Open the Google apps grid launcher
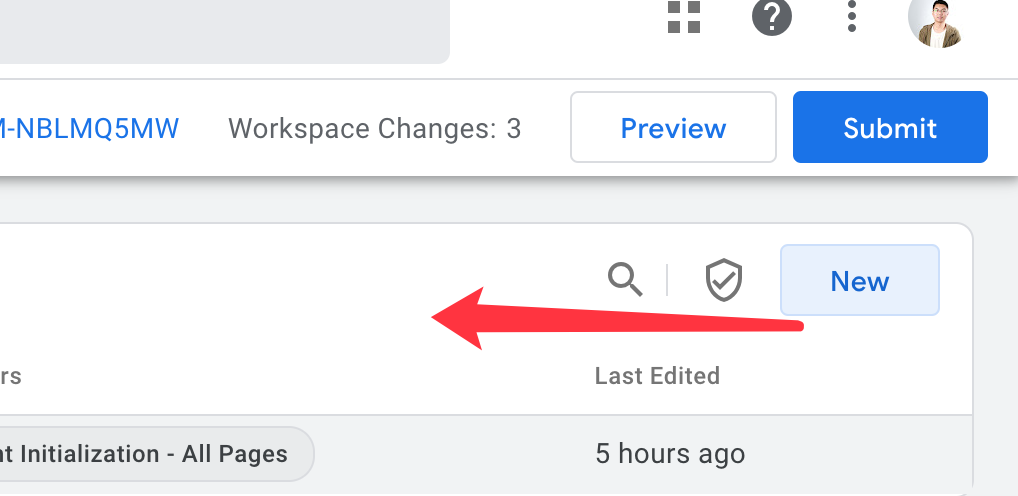1018x496 pixels. [684, 17]
